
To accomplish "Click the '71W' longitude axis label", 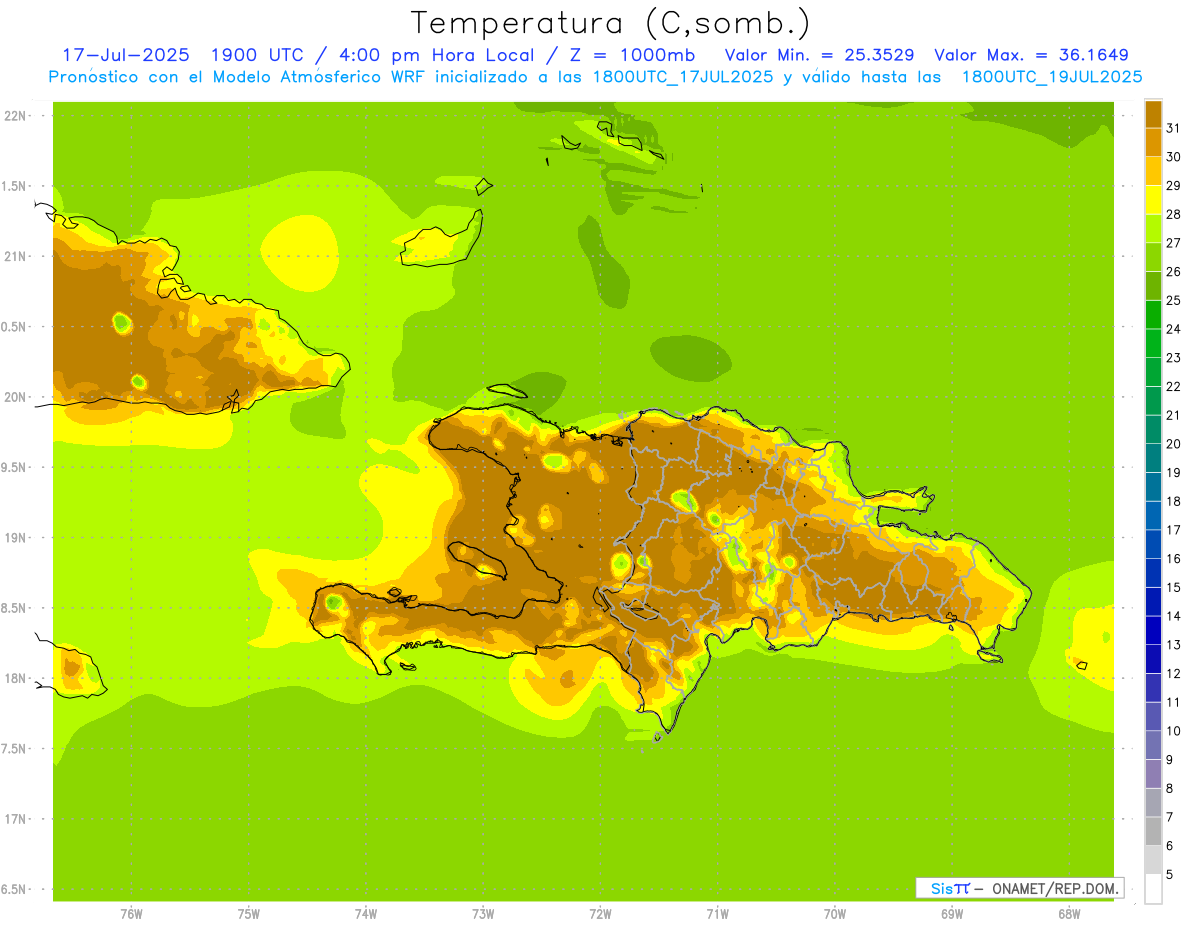I will pos(717,914).
